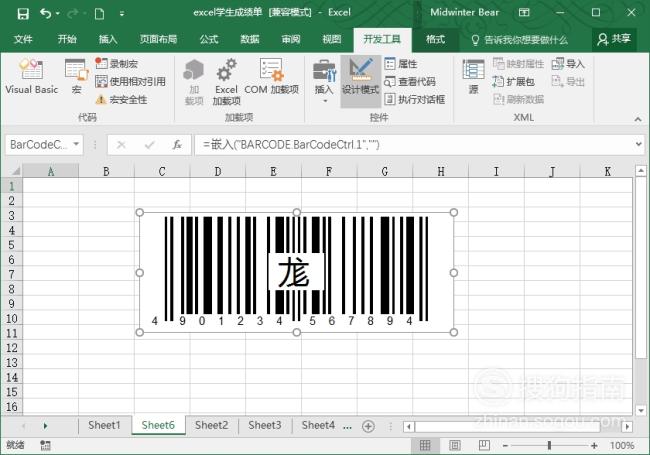
Task: Switch to Normal view in status bar
Action: [425, 445]
